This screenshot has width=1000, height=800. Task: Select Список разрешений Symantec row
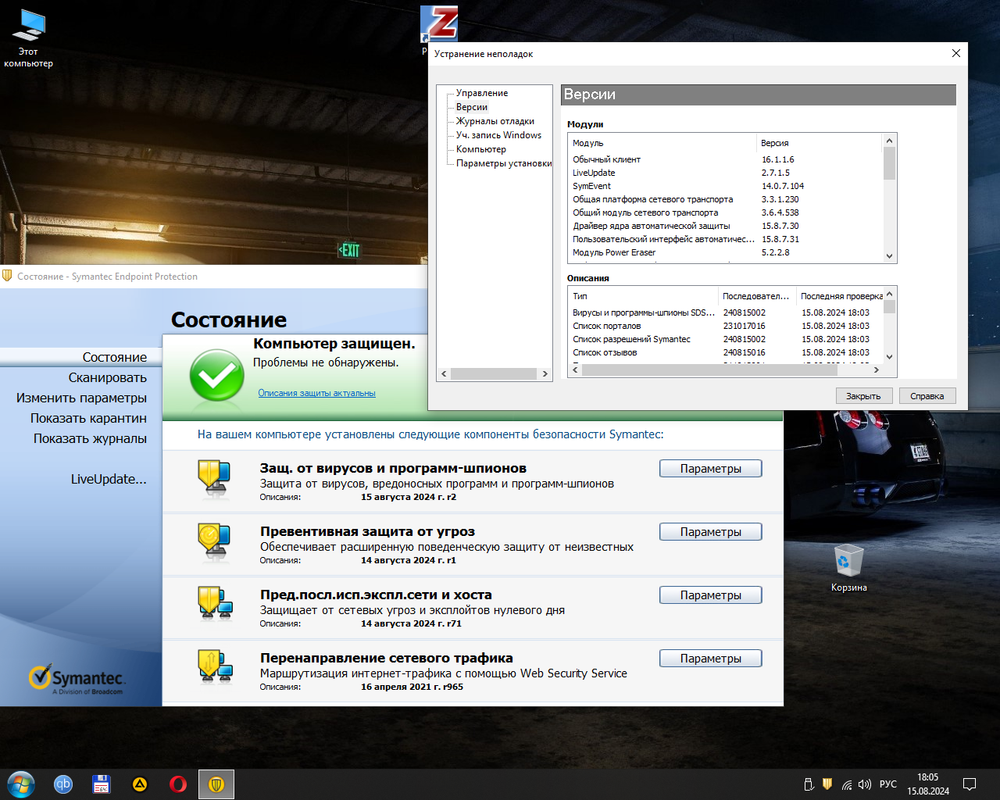(x=726, y=339)
